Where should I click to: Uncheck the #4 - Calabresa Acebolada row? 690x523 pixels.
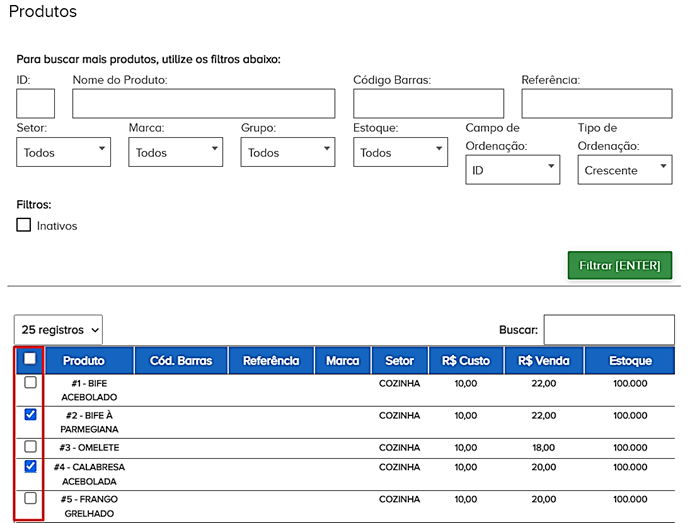click(30, 467)
